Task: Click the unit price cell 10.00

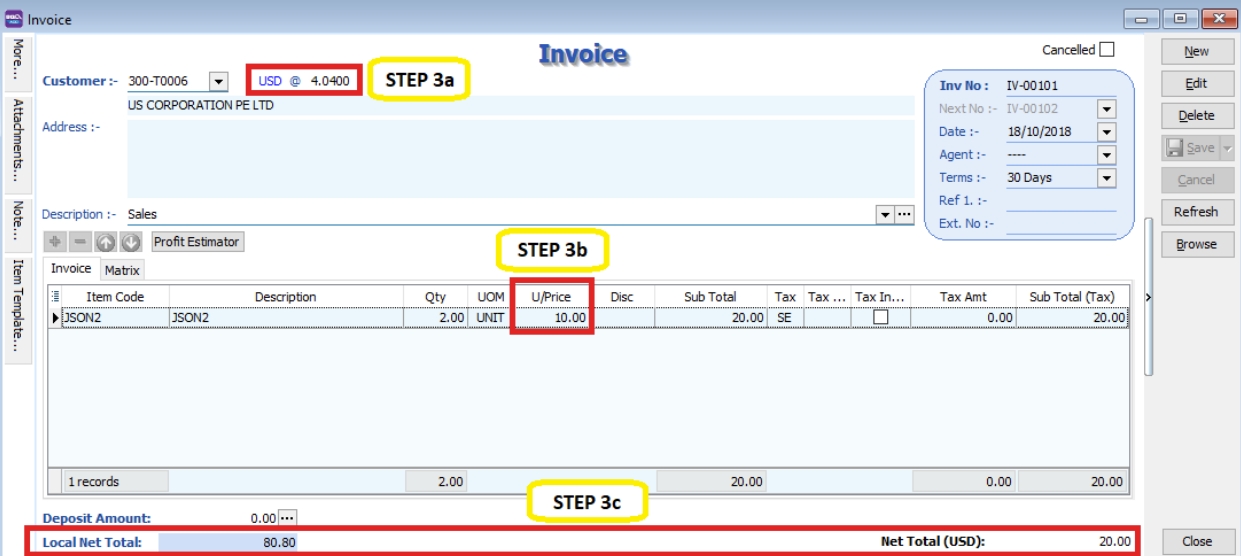Action: click(551, 317)
